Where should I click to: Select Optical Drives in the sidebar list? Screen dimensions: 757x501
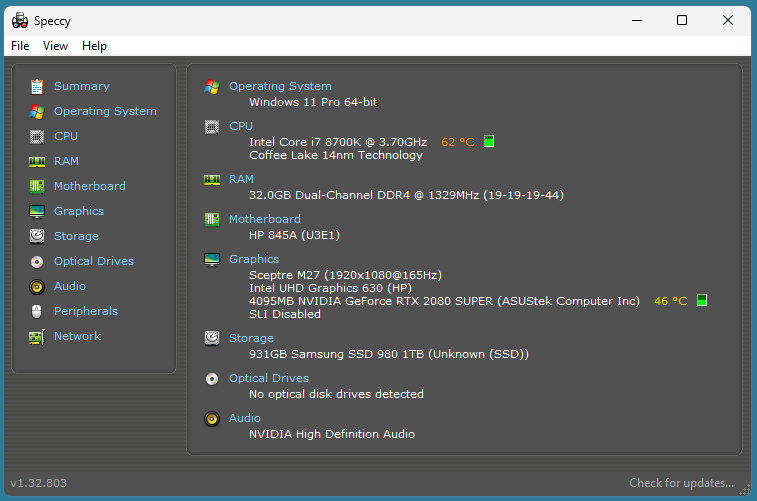[94, 262]
